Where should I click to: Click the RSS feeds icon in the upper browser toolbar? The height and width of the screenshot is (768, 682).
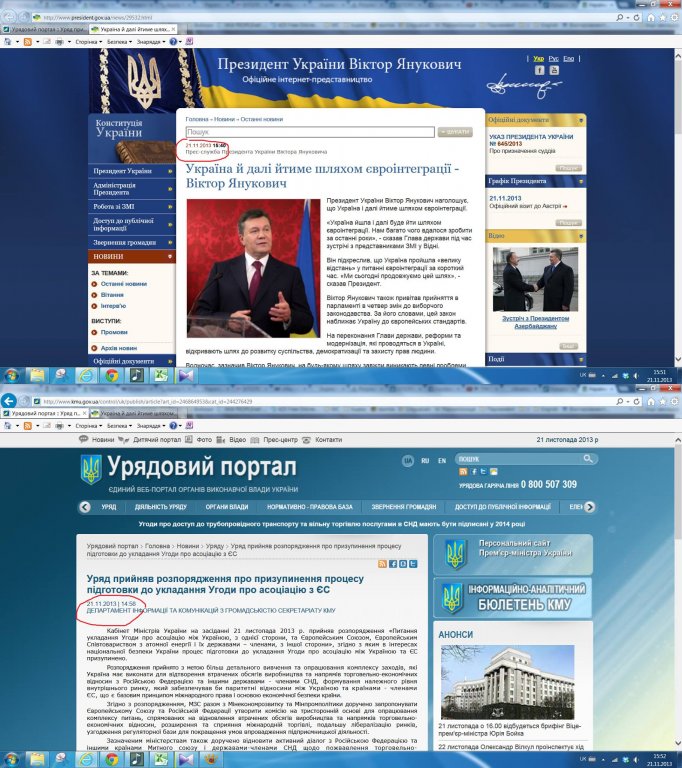[27, 42]
